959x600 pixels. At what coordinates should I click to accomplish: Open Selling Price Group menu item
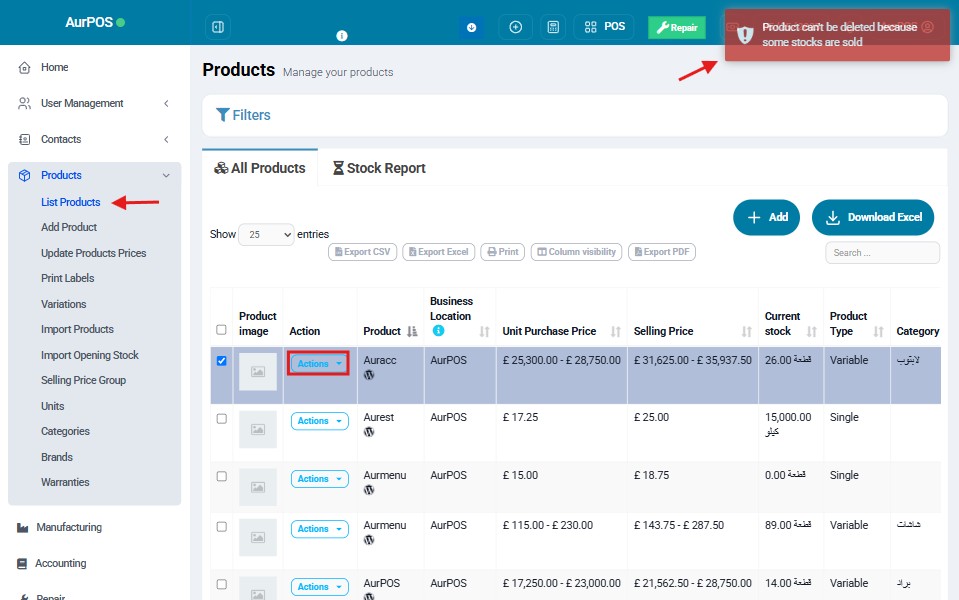83,380
